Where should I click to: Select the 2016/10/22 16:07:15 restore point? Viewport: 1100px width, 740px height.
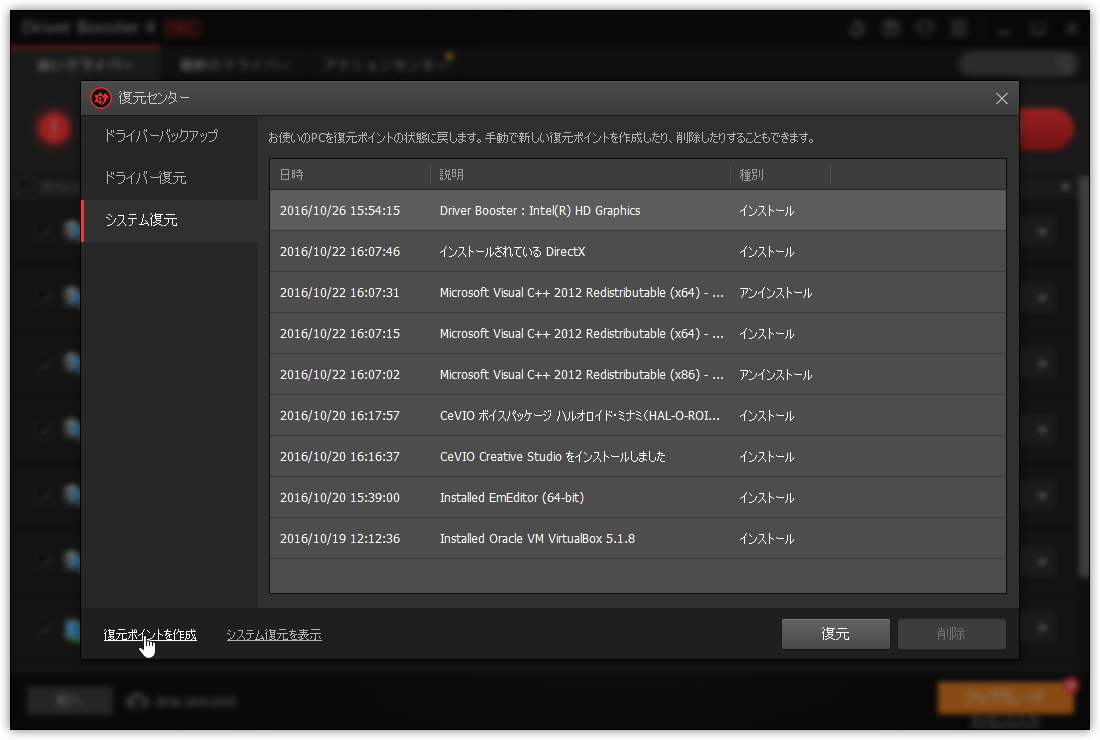(x=638, y=334)
